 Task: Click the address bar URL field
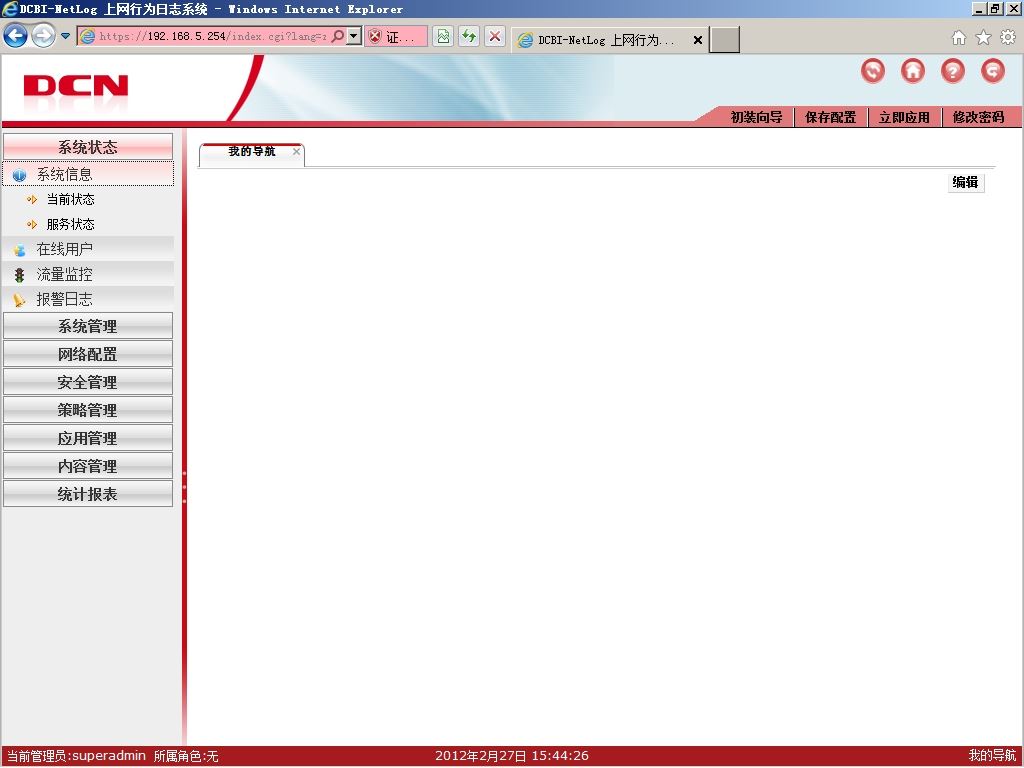pyautogui.click(x=211, y=36)
